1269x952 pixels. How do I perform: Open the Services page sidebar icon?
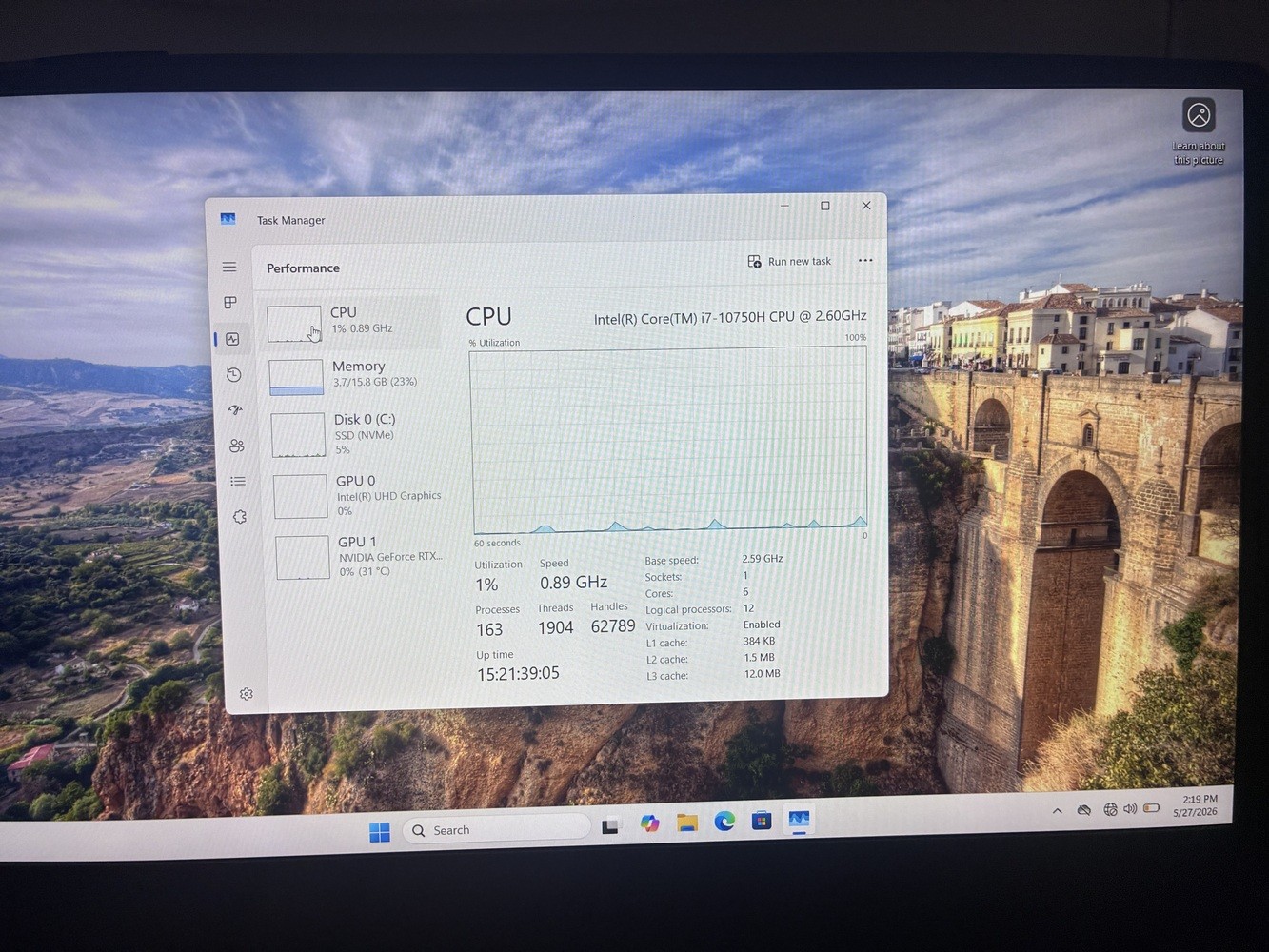pos(240,517)
